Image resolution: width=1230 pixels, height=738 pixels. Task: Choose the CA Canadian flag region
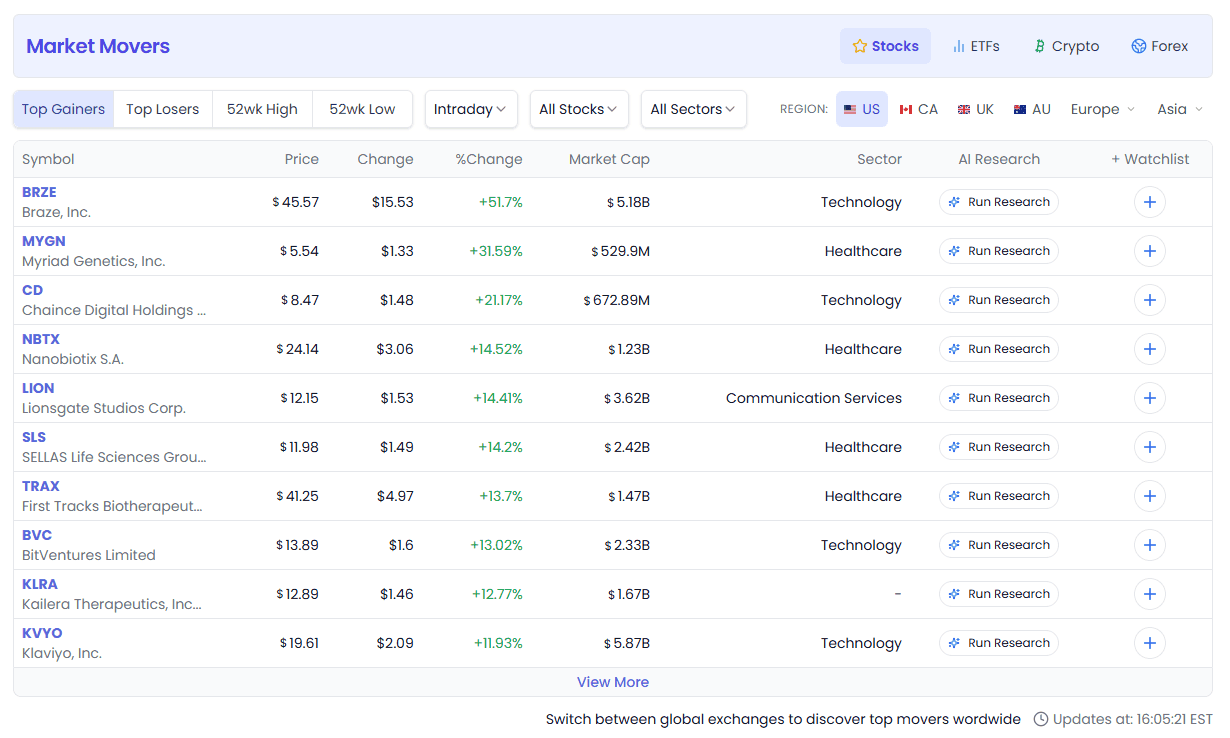(x=918, y=109)
